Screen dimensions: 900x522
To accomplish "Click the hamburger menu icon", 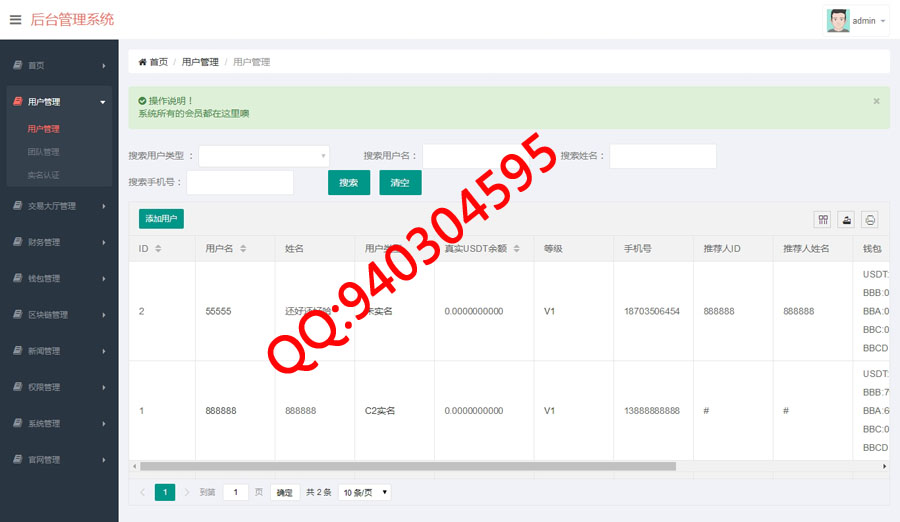I will (15, 20).
